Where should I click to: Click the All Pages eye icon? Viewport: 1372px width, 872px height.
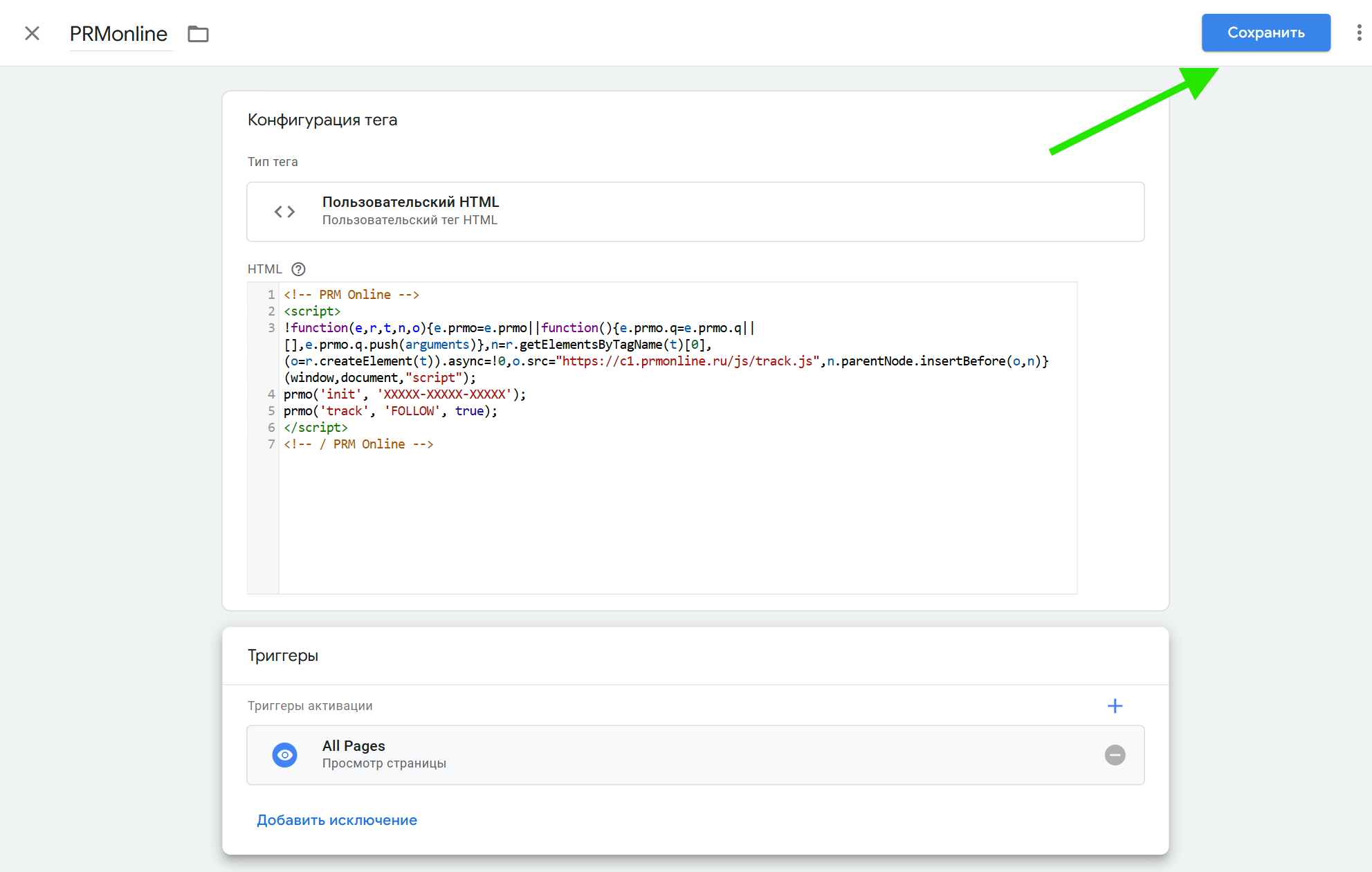(x=284, y=755)
